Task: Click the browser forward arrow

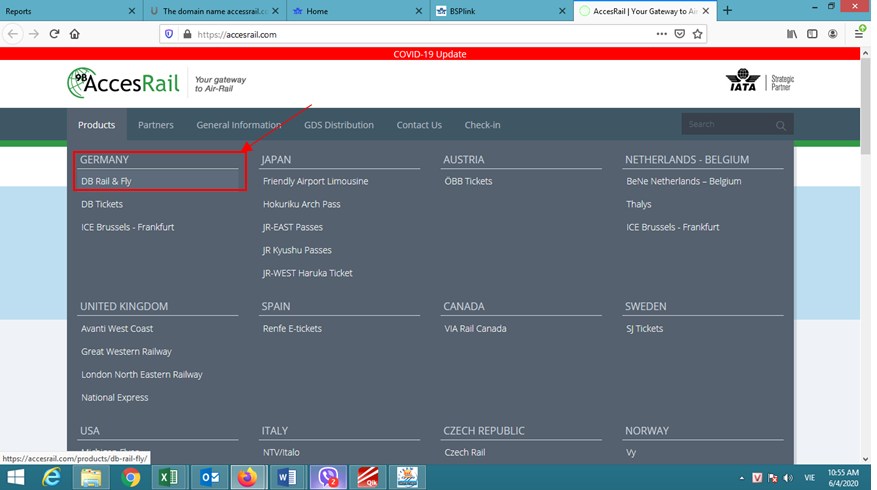Action: point(34,34)
